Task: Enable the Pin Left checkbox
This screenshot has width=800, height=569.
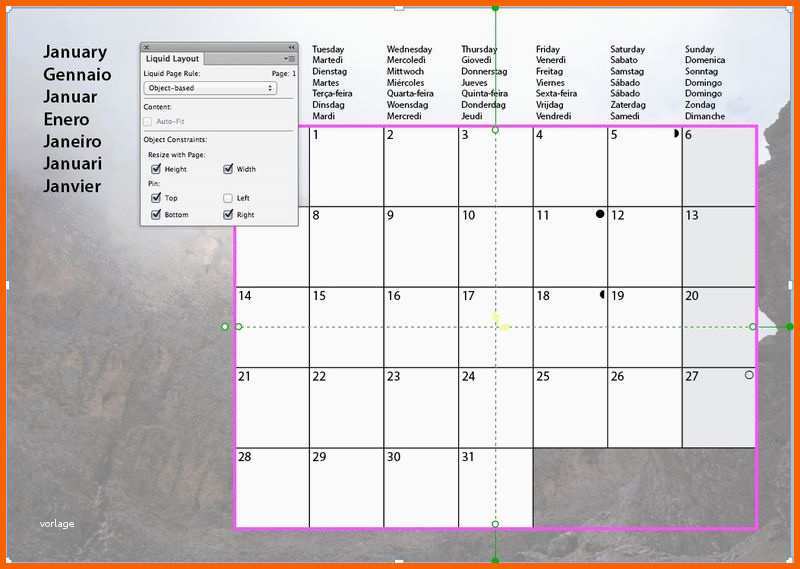Action: pyautogui.click(x=228, y=197)
